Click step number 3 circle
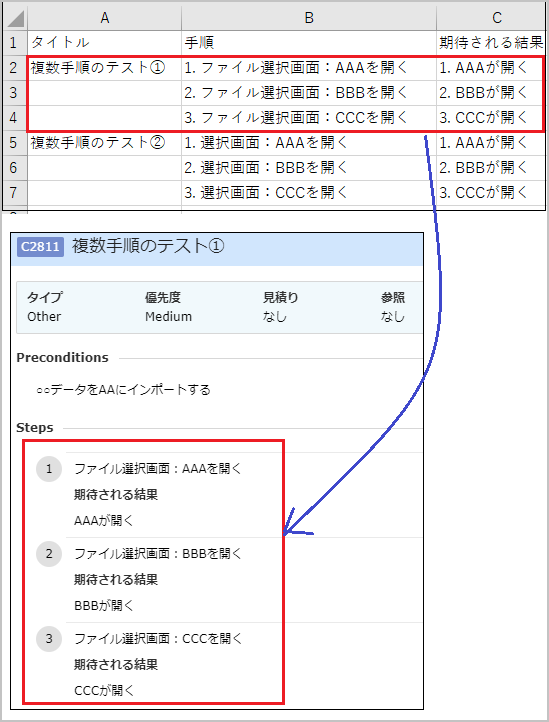 [49, 639]
